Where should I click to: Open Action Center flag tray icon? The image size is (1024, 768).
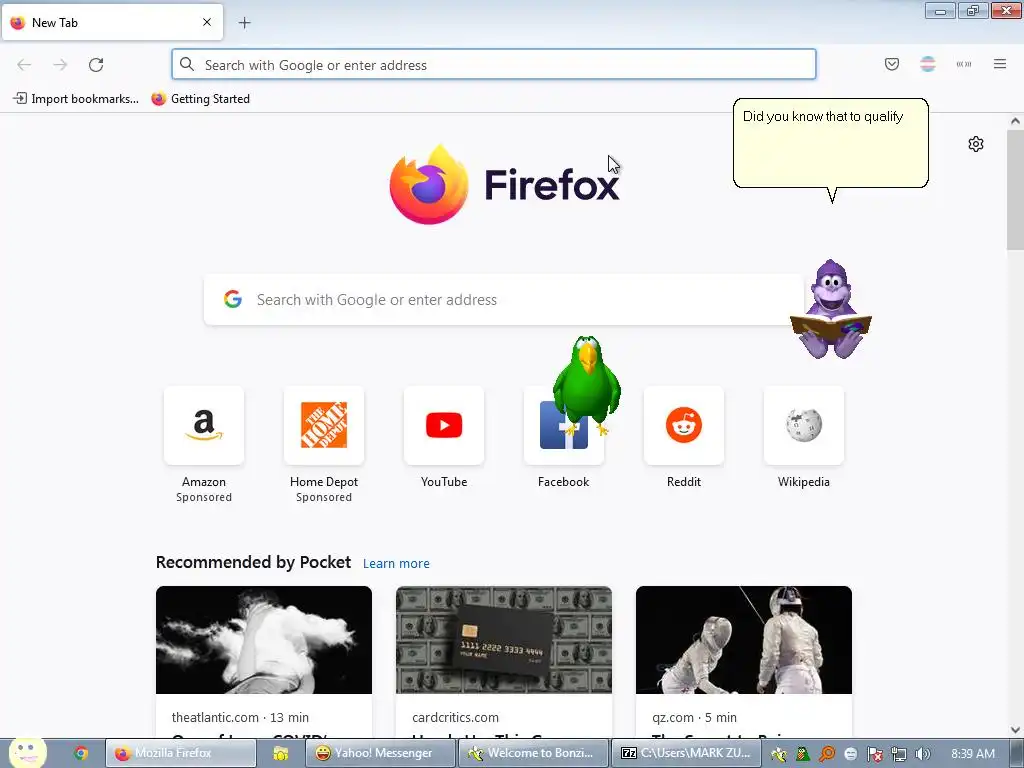click(x=874, y=754)
